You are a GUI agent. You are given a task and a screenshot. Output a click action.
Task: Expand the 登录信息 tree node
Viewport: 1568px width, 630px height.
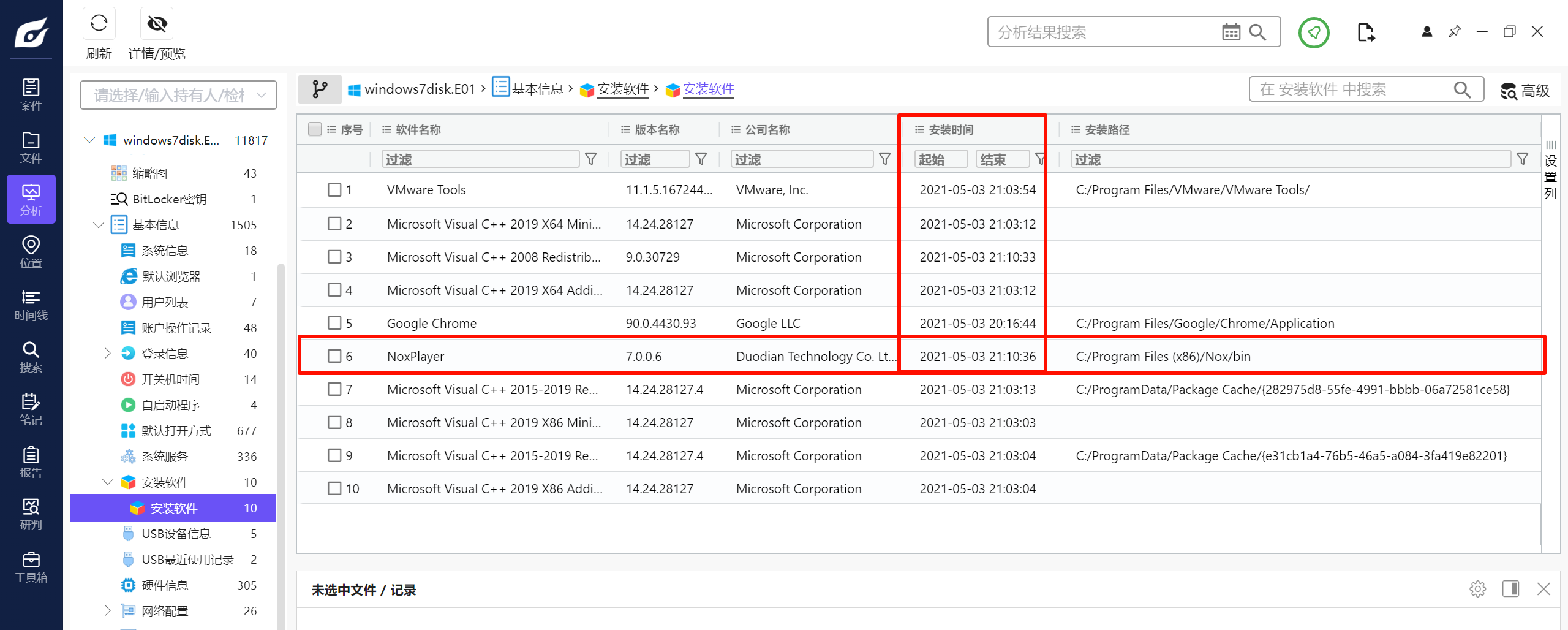pos(108,353)
